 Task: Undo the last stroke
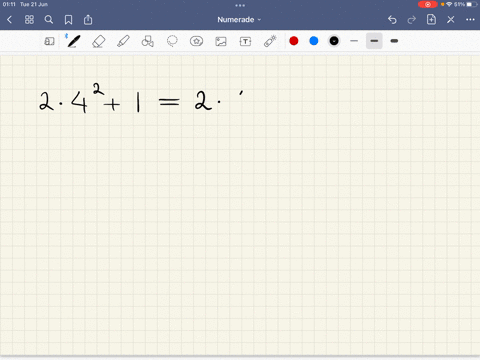pyautogui.click(x=392, y=20)
